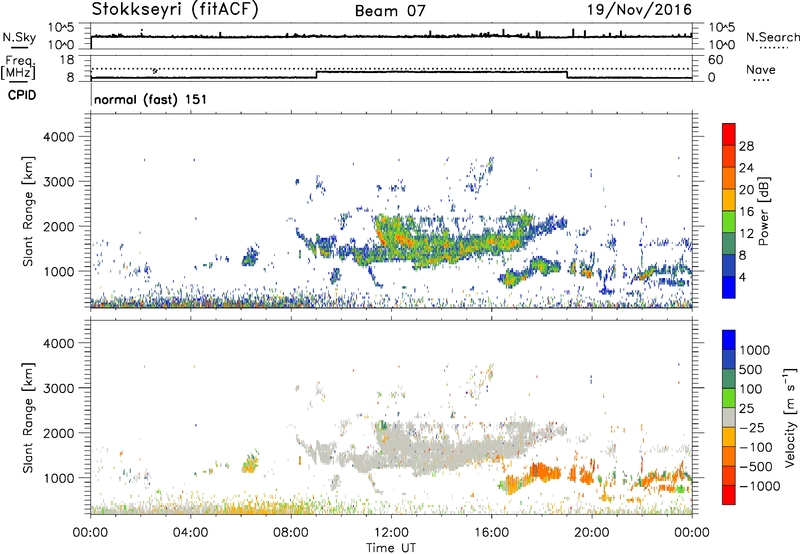Click the '04:00' time axis tick label
800x554 pixels.
[191, 533]
